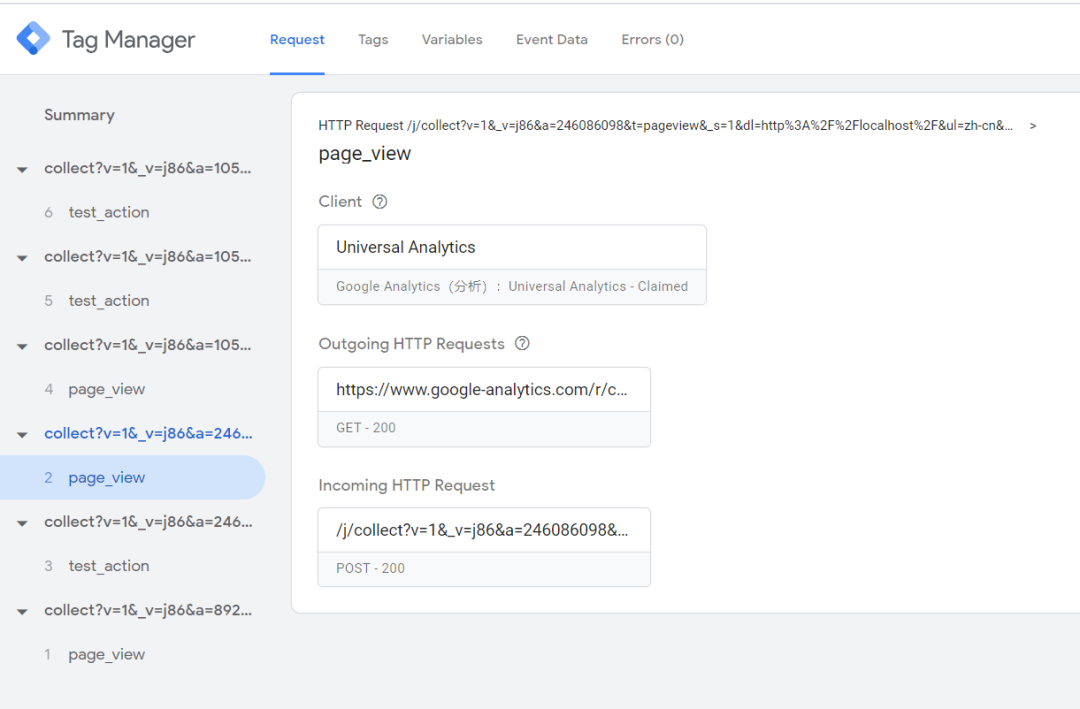The height and width of the screenshot is (709, 1080).
Task: Open the Errors (0) tab
Action: [652, 39]
